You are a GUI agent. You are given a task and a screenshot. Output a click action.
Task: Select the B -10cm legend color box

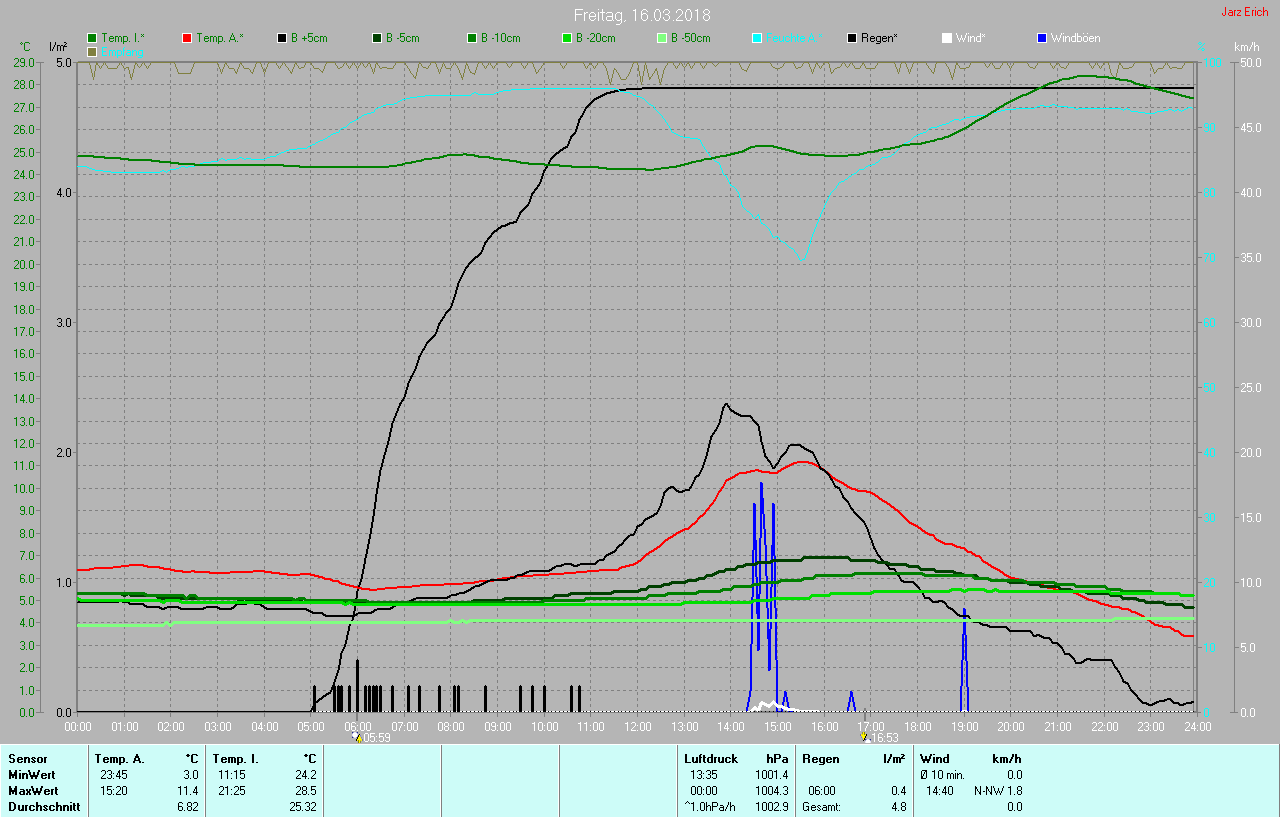tap(472, 38)
